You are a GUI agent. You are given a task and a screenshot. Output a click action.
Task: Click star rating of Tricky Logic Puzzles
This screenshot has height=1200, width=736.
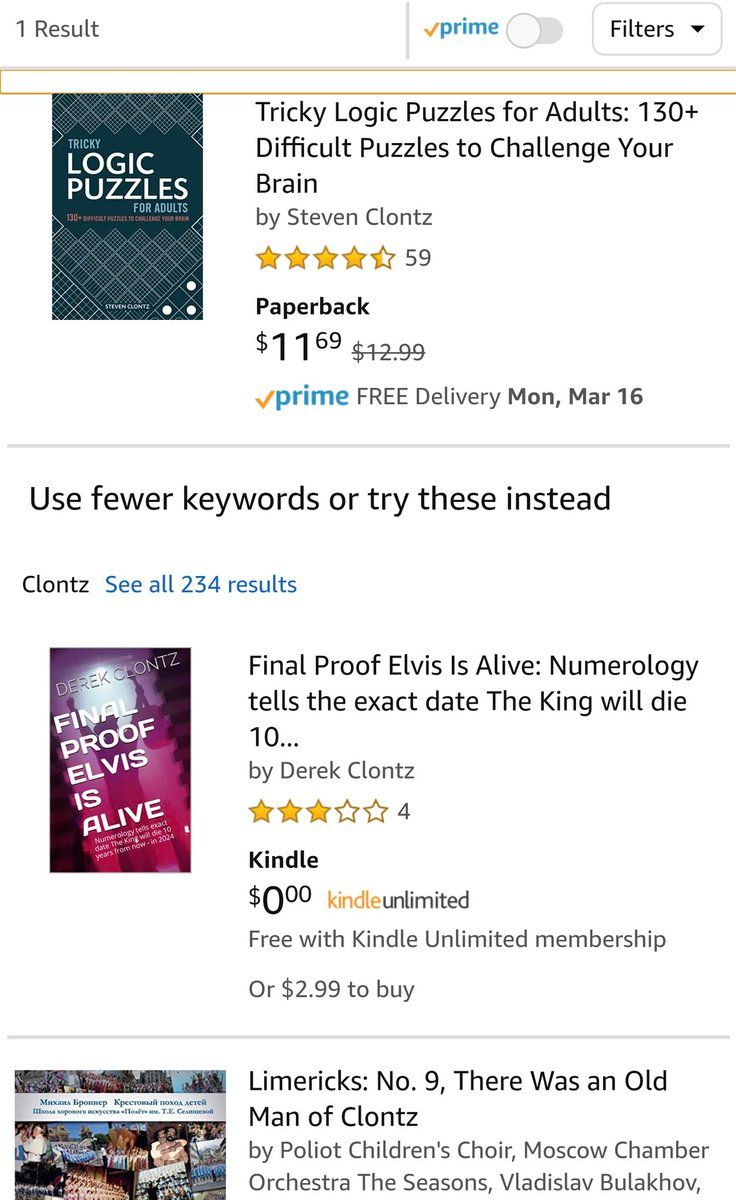click(x=326, y=259)
